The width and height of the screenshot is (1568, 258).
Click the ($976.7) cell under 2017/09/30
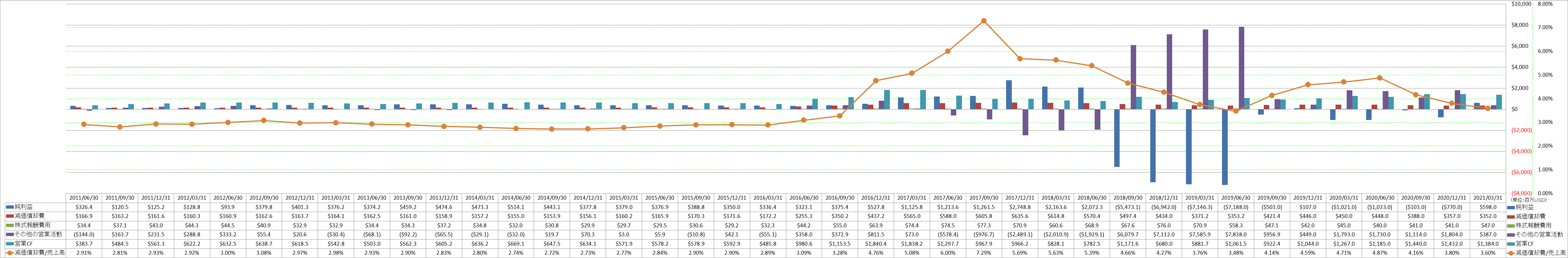[x=984, y=234]
